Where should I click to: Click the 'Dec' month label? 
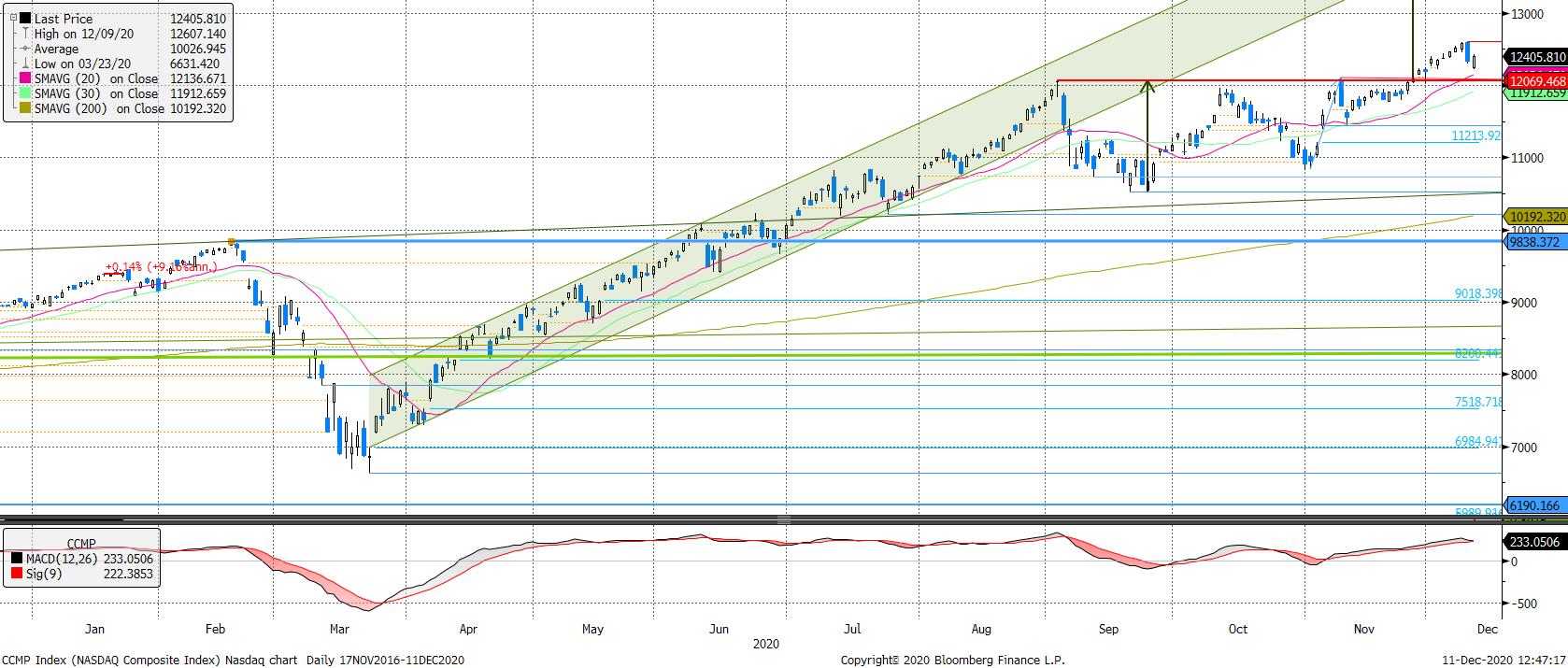[x=1489, y=629]
